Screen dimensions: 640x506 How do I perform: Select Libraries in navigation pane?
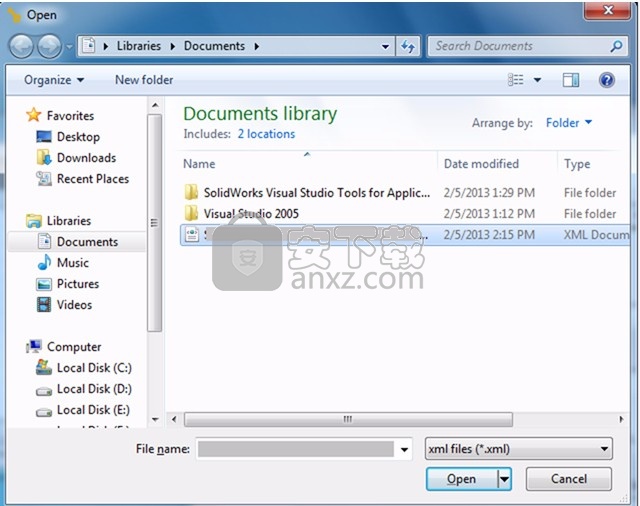pos(69,221)
